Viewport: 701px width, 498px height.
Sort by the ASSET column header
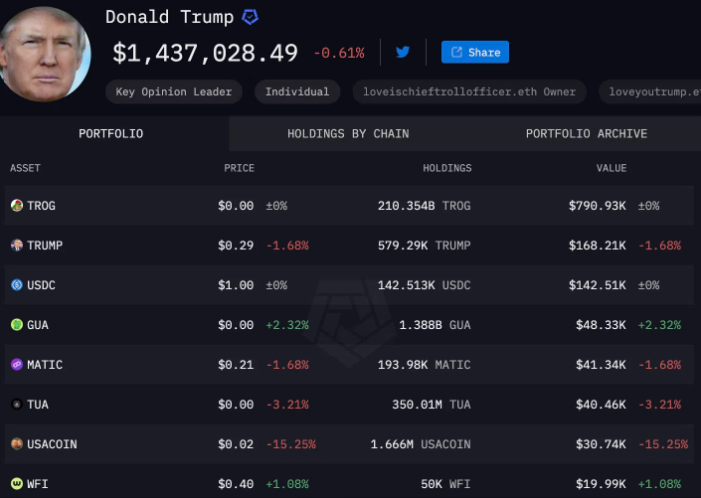pyautogui.click(x=25, y=168)
